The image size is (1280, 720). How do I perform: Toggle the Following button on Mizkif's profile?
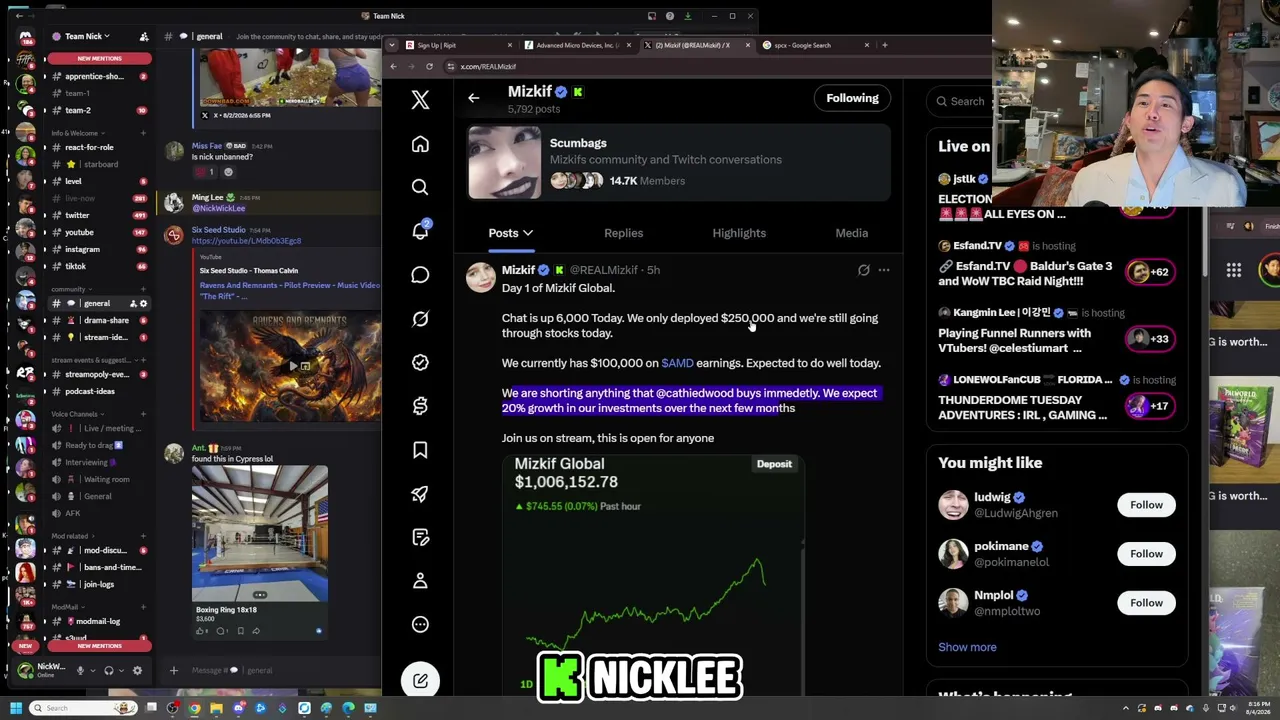click(x=852, y=98)
